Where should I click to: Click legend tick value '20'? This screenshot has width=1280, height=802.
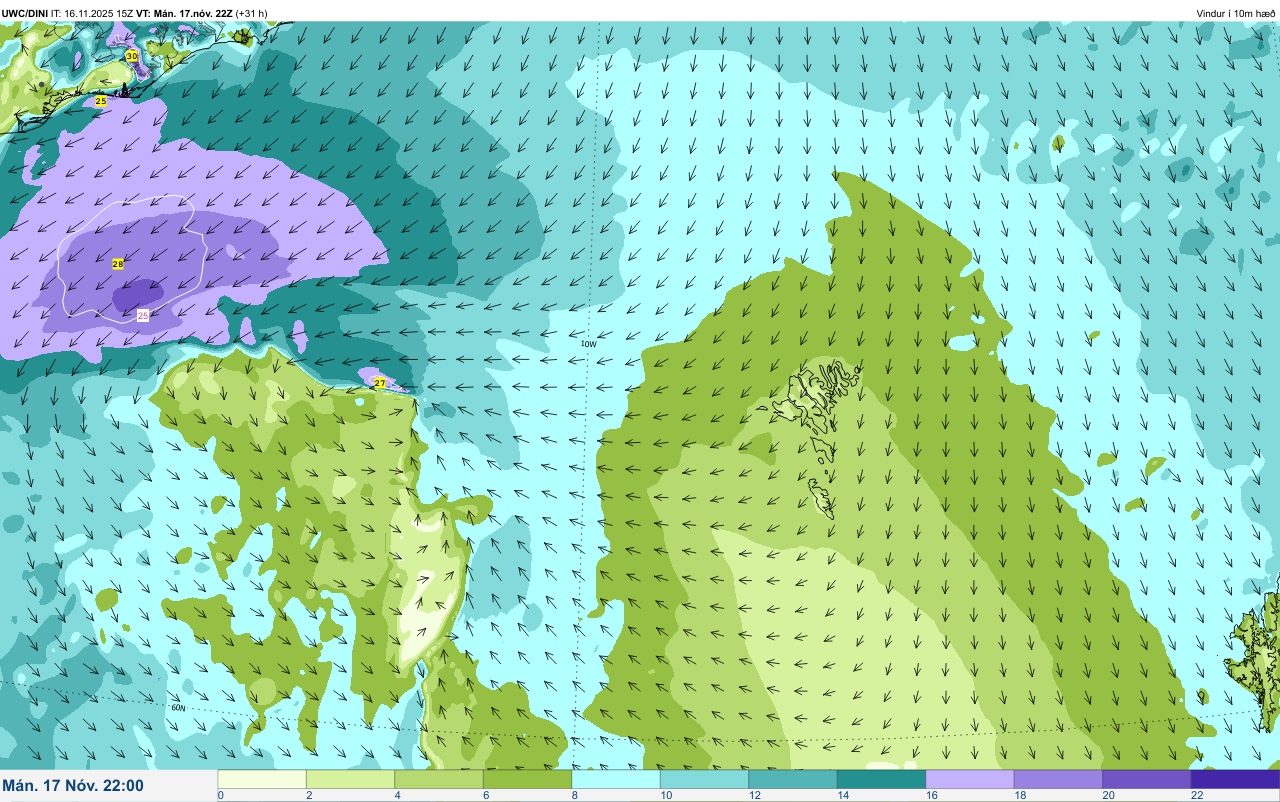pyautogui.click(x=1108, y=795)
